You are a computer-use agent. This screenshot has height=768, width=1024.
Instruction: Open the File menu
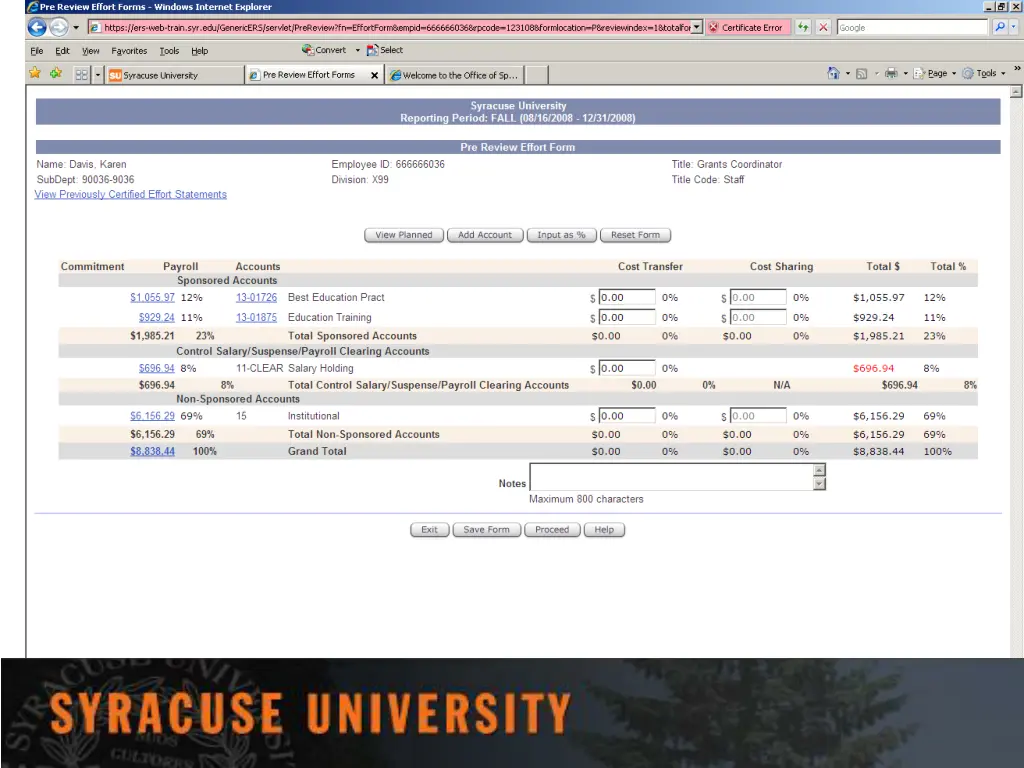click(x=37, y=50)
